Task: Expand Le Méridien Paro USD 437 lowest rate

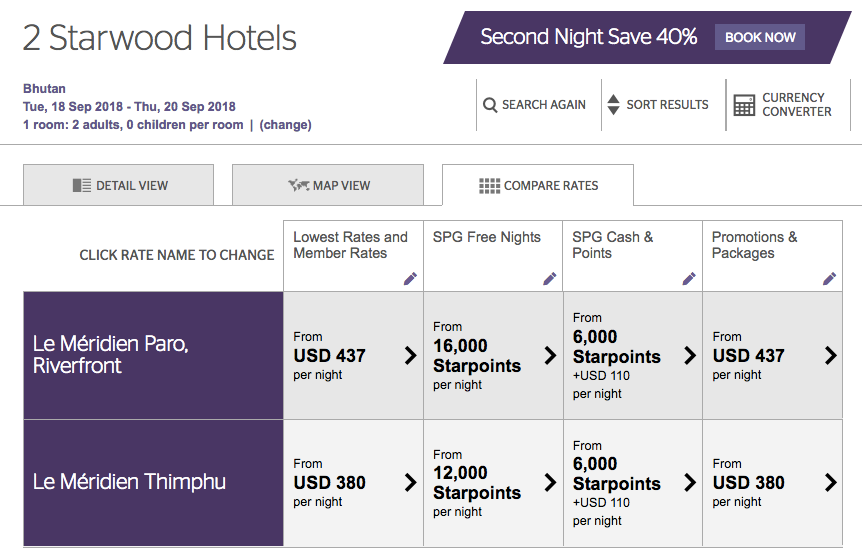Action: pyautogui.click(x=410, y=355)
